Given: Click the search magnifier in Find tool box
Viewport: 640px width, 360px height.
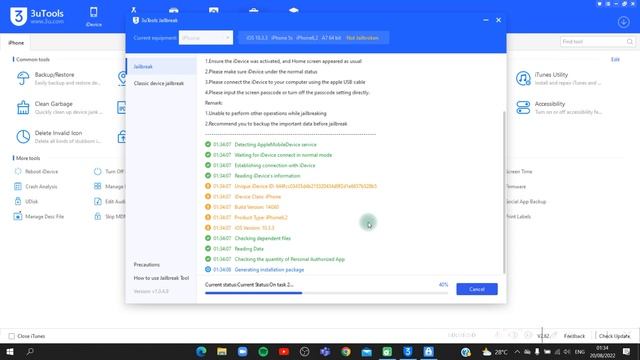Looking at the screenshot, I should tap(629, 42).
